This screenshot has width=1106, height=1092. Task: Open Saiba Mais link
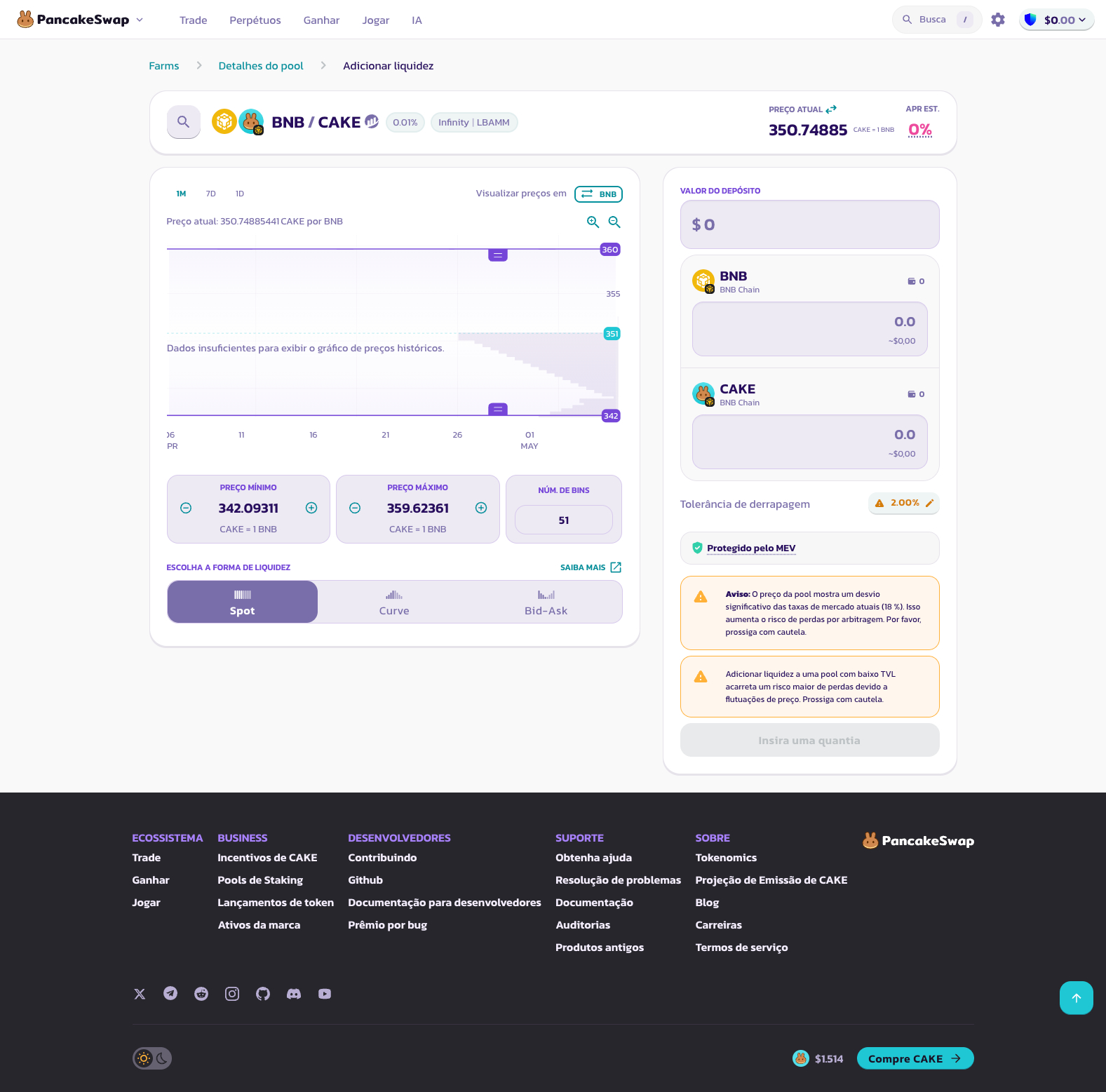[591, 567]
